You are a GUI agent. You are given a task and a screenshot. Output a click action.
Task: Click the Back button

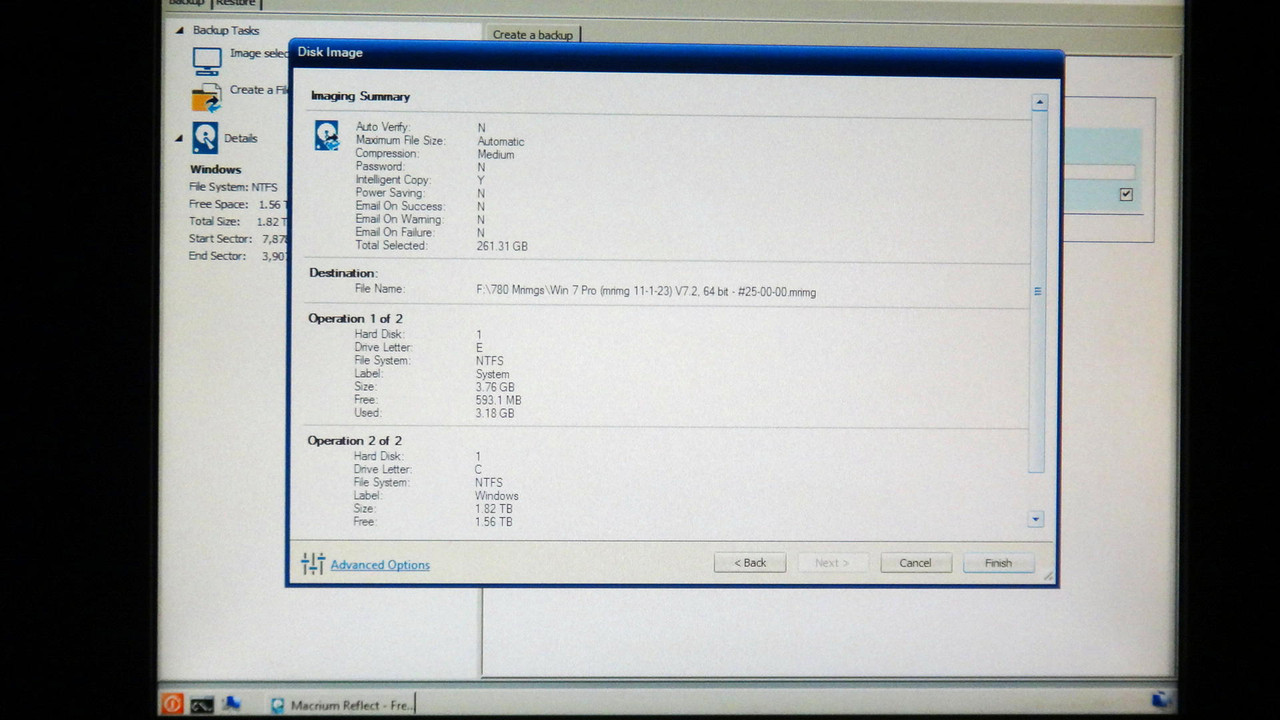(750, 563)
